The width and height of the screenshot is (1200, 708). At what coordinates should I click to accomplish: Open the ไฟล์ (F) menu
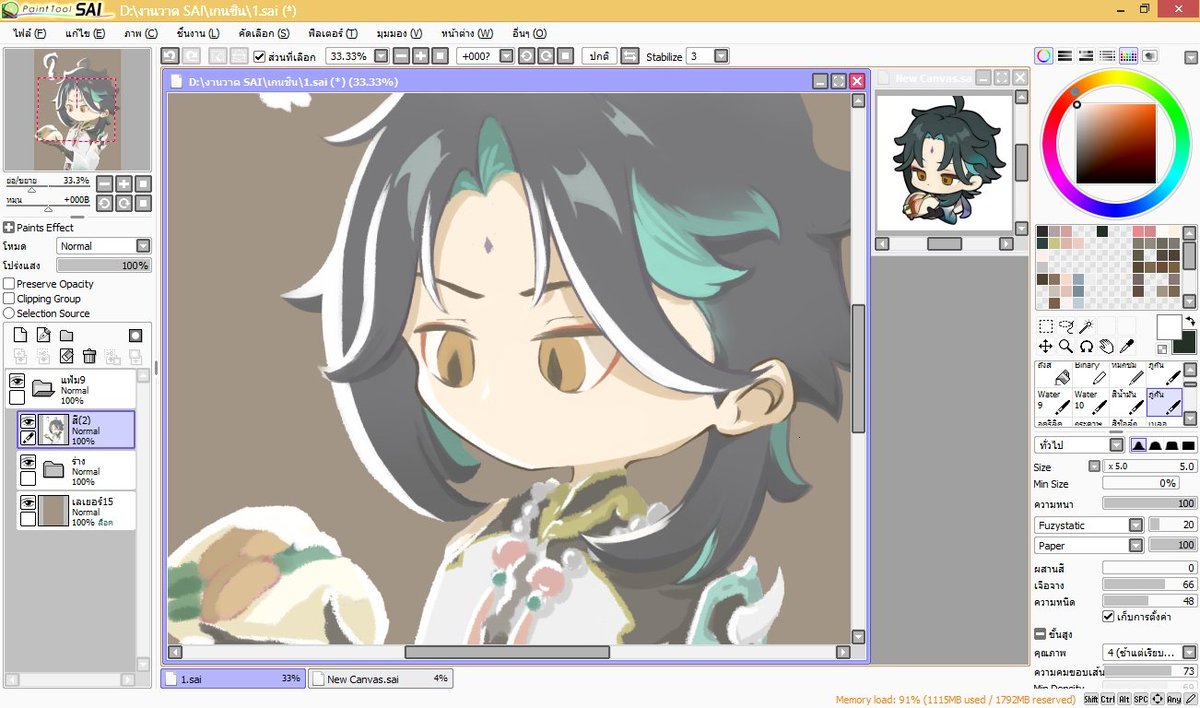pos(29,33)
